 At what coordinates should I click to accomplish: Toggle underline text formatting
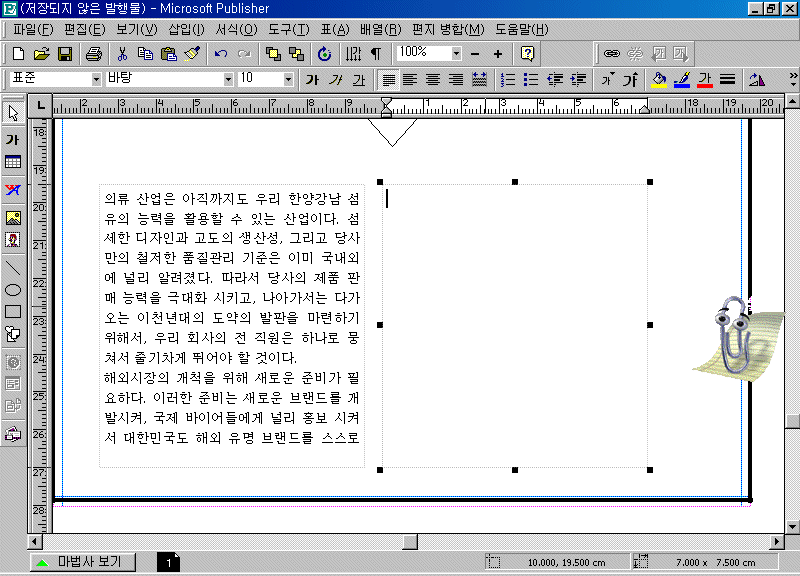click(x=358, y=79)
